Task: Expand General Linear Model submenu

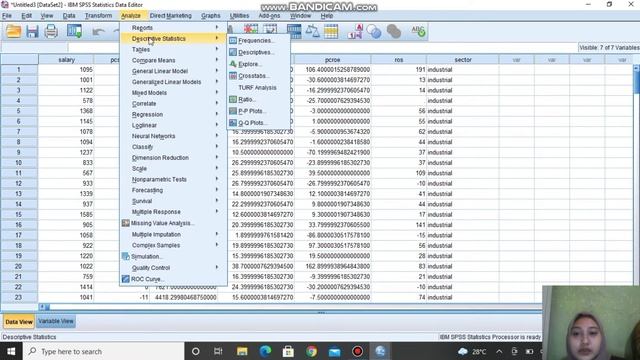Action: (x=173, y=71)
